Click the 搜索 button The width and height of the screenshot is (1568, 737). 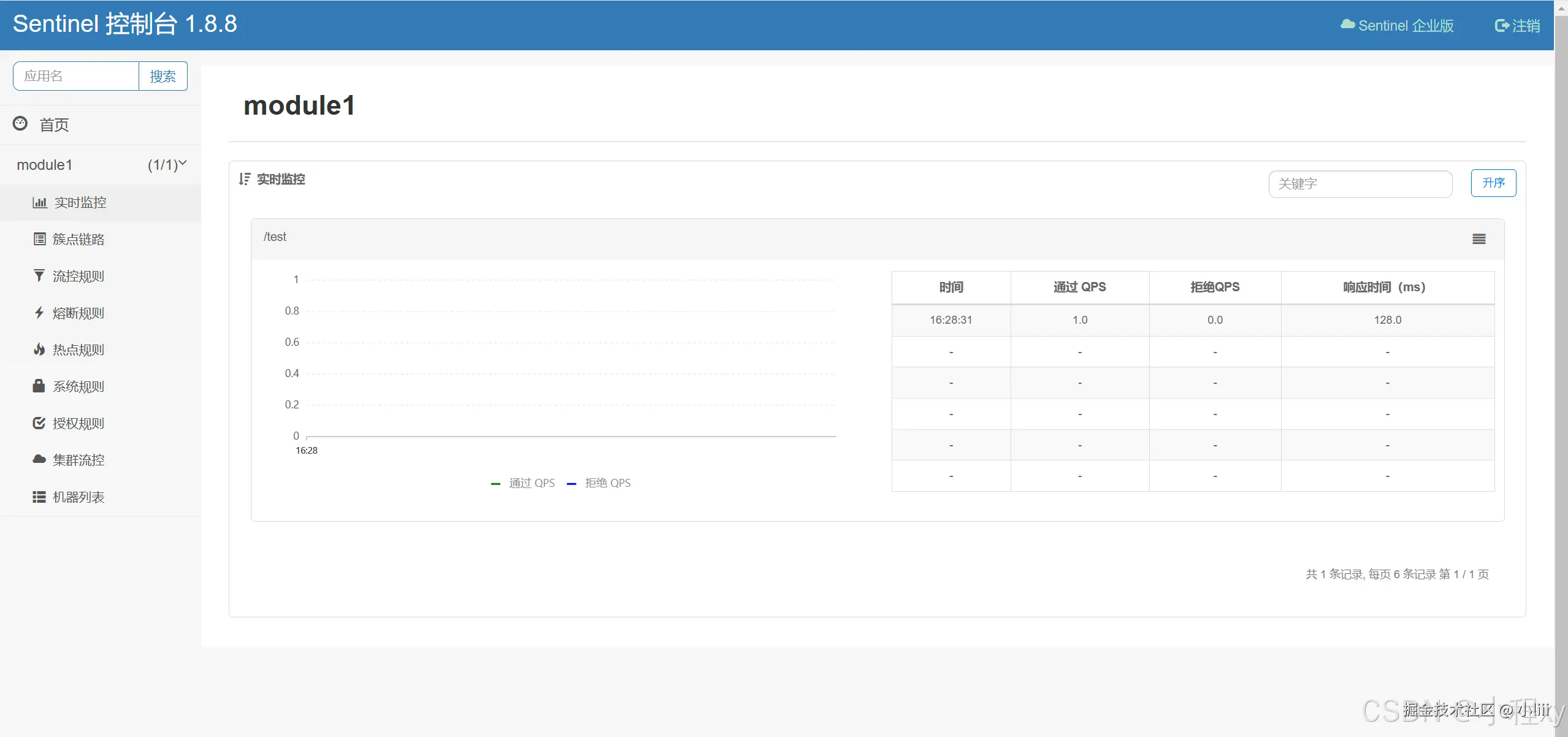pyautogui.click(x=163, y=76)
